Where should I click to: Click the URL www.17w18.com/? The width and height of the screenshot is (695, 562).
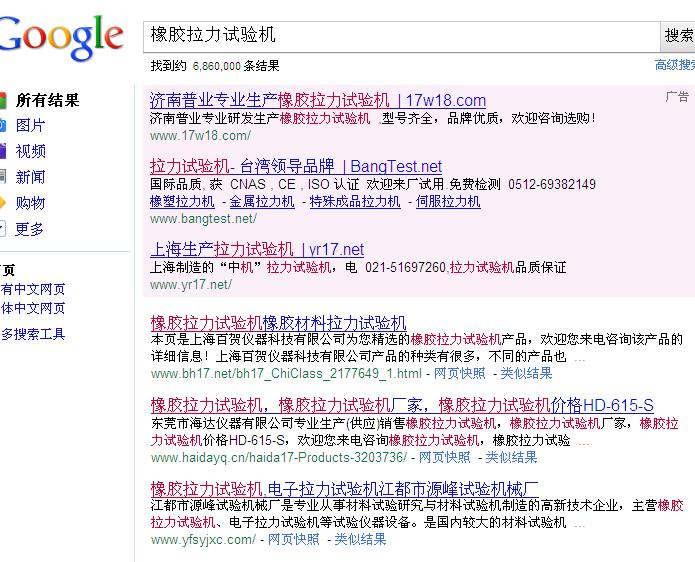(200, 136)
